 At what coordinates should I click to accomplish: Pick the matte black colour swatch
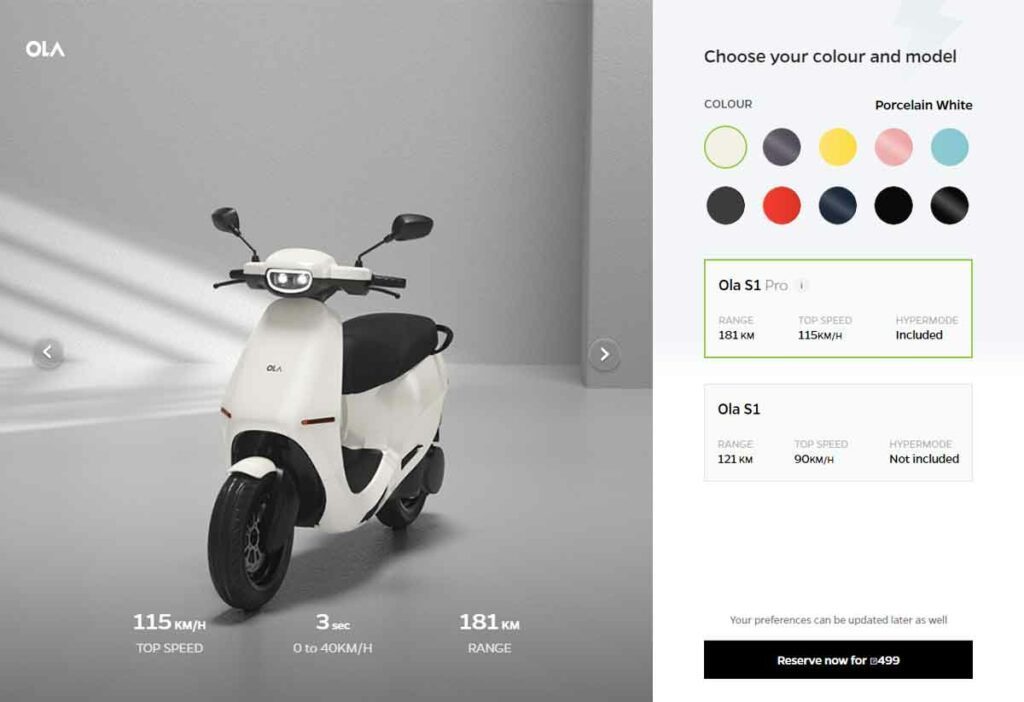click(893, 205)
